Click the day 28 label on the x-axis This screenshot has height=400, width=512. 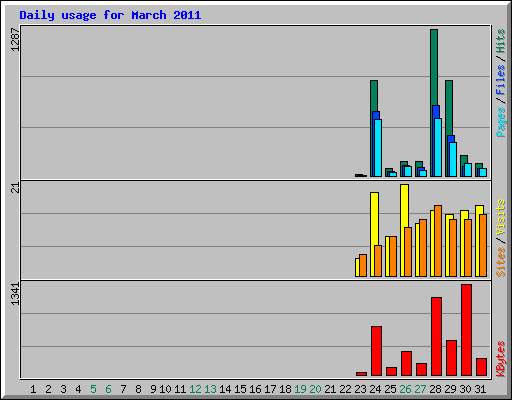coord(435,389)
